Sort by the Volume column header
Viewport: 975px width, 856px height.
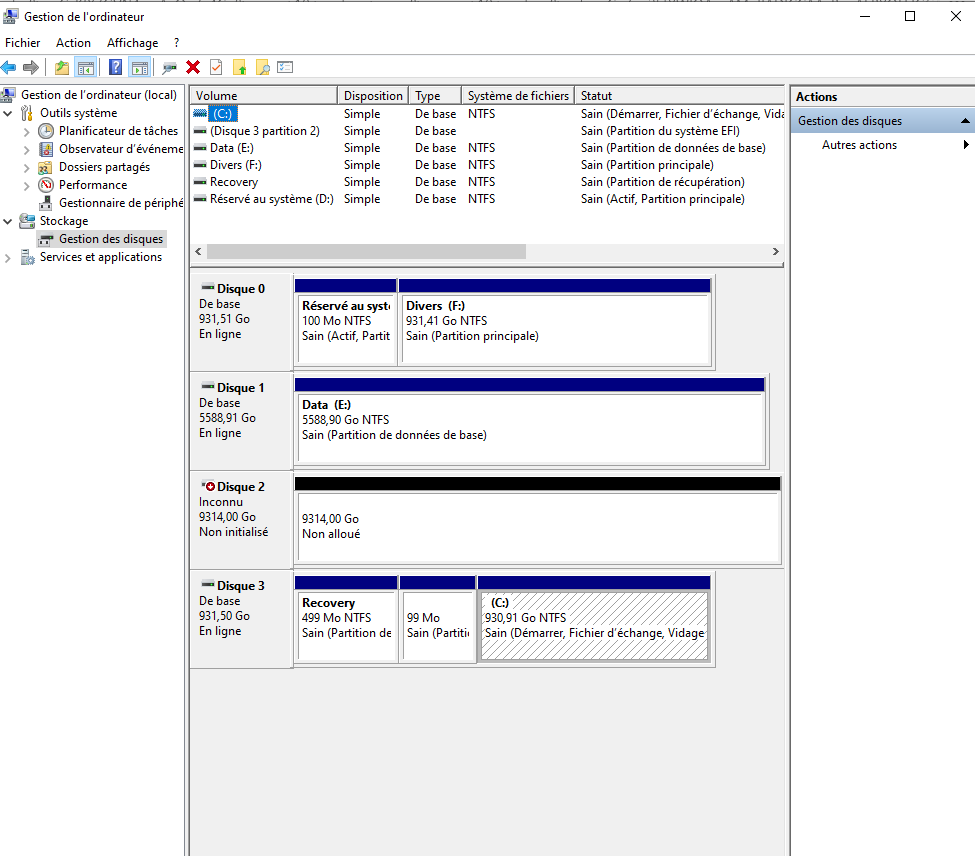(264, 96)
